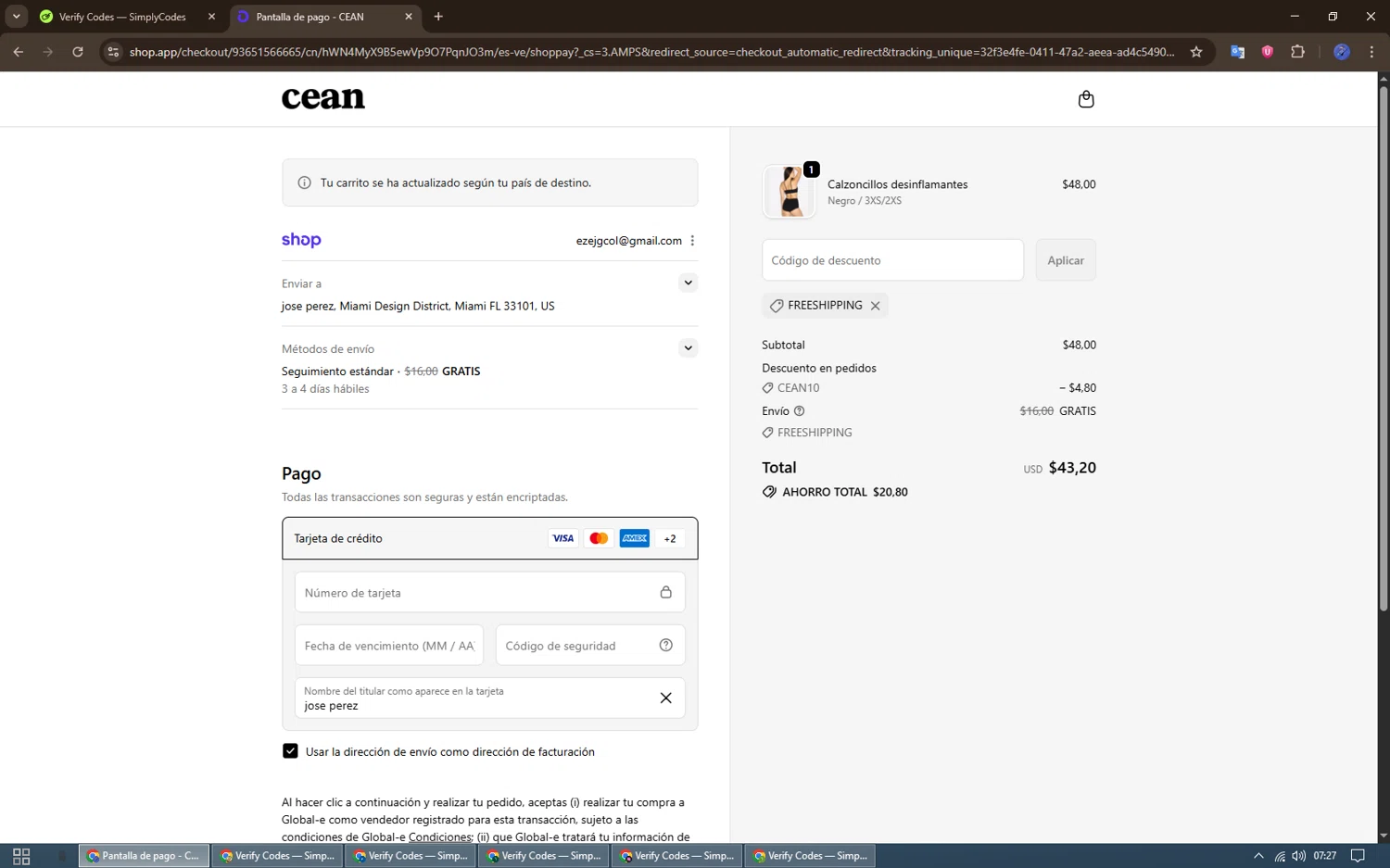Click ezejgcol@gmail.com account email
Viewport: 1390px width, 868px height.
[629, 241]
